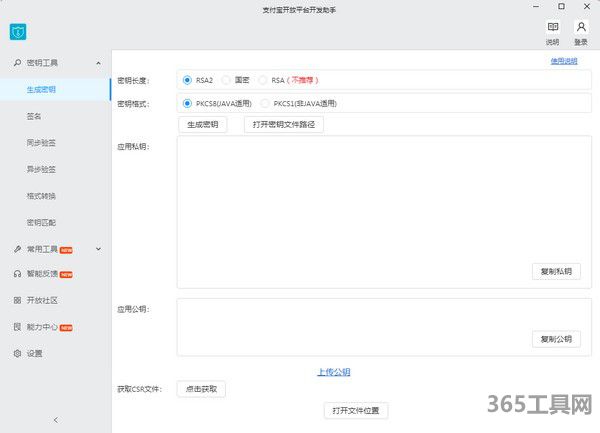Choose PKCS1 (非JAVA适用) key format

coord(265,102)
